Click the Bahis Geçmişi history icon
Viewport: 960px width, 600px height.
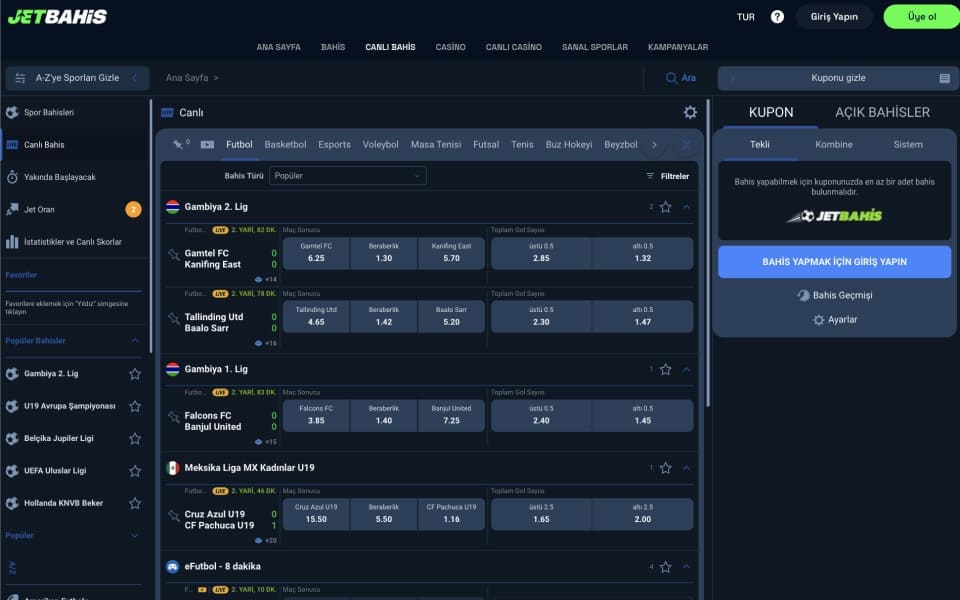803,295
